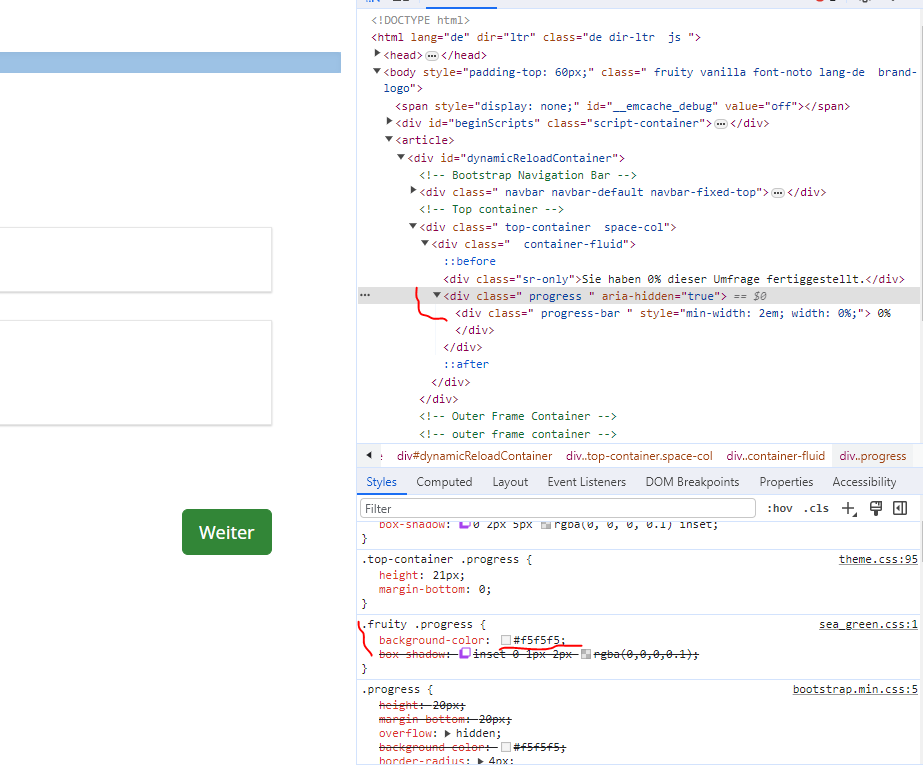Collapse the selected progress div node

(x=437, y=295)
